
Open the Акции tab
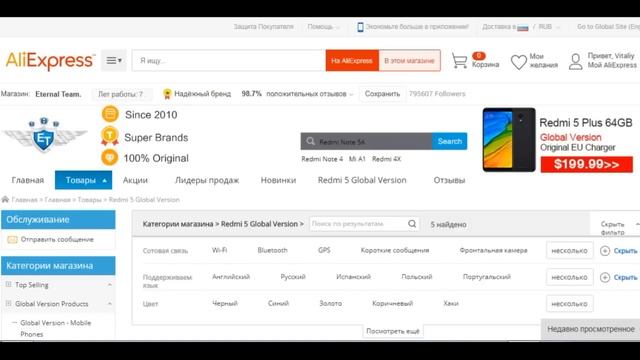pos(136,180)
